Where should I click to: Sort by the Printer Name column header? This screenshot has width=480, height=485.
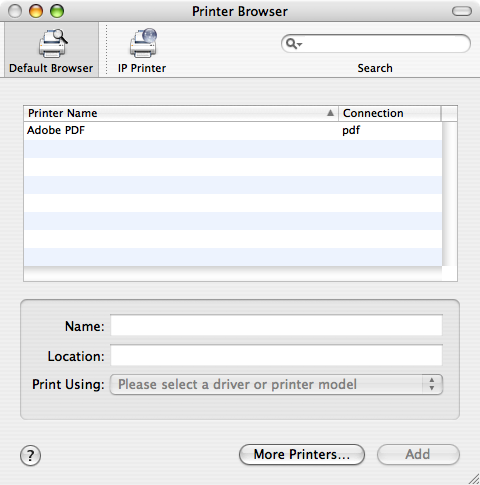click(181, 113)
